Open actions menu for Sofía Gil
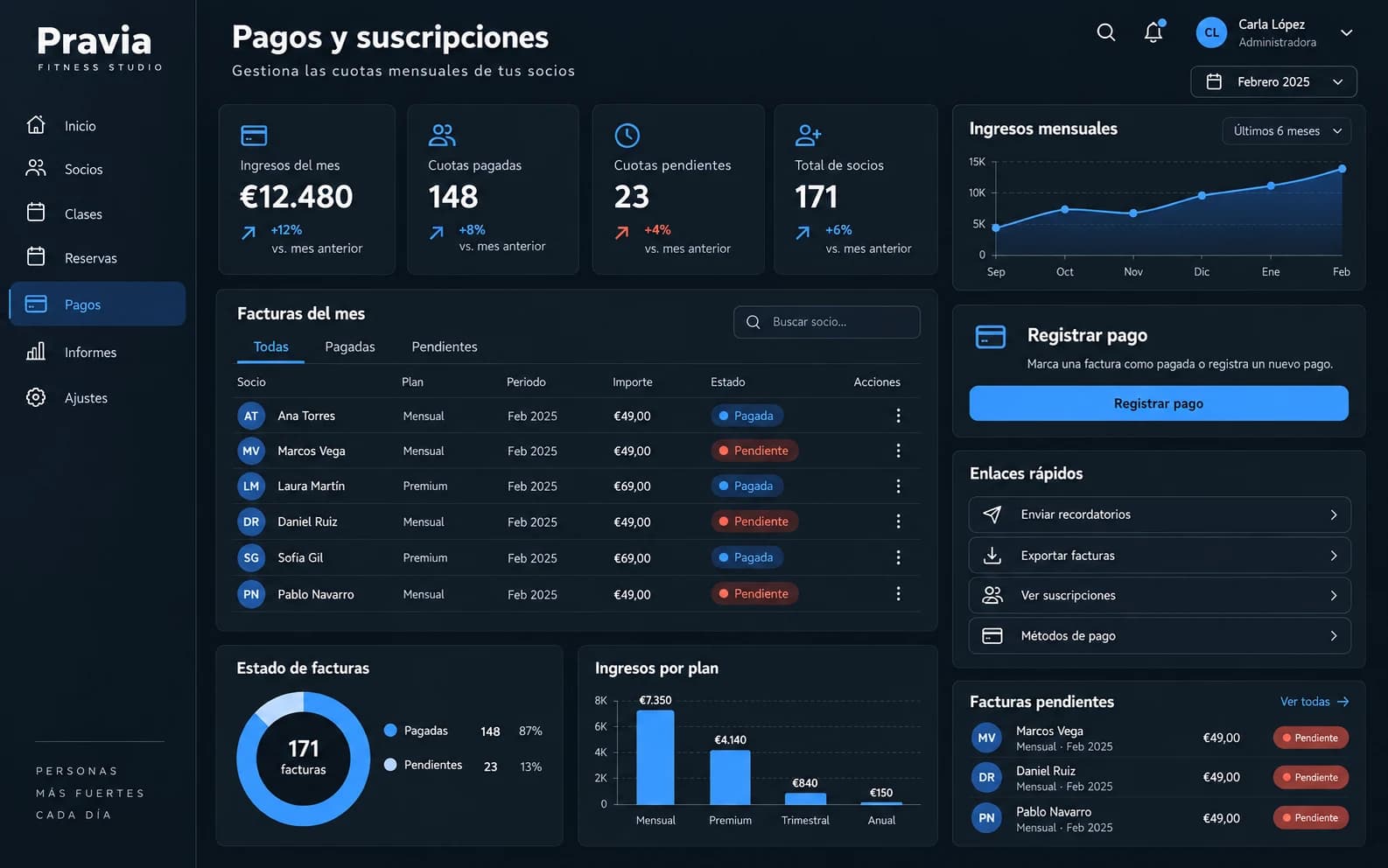 coord(898,557)
